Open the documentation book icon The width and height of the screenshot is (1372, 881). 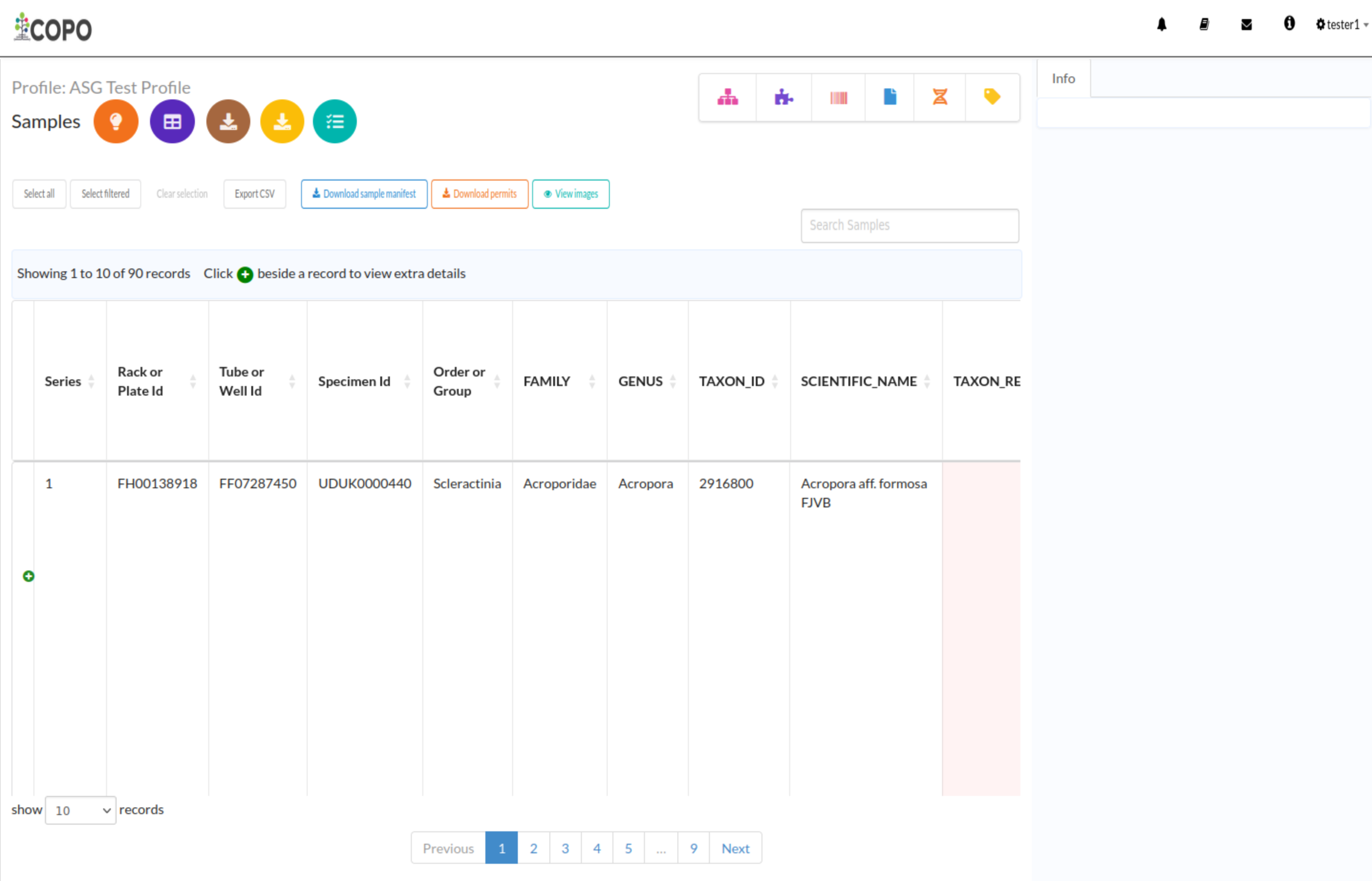coord(1204,24)
